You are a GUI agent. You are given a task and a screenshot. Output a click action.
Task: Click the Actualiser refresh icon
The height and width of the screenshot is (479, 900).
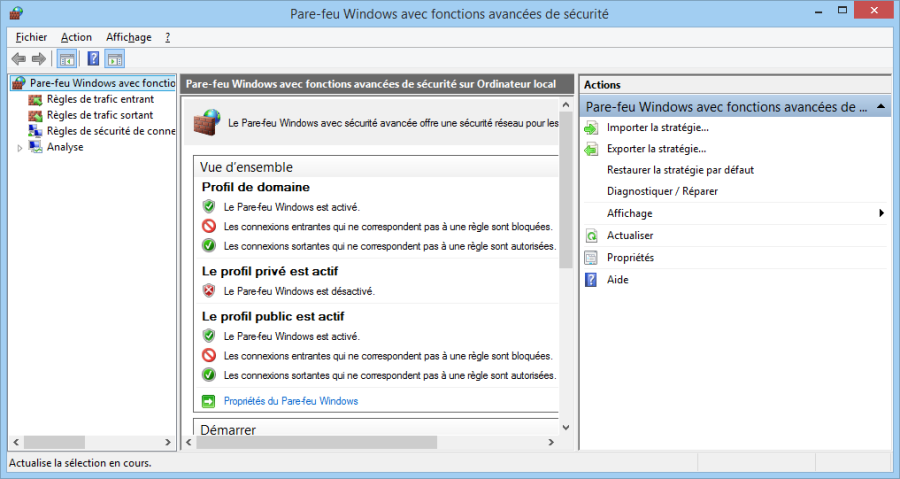[x=591, y=236]
